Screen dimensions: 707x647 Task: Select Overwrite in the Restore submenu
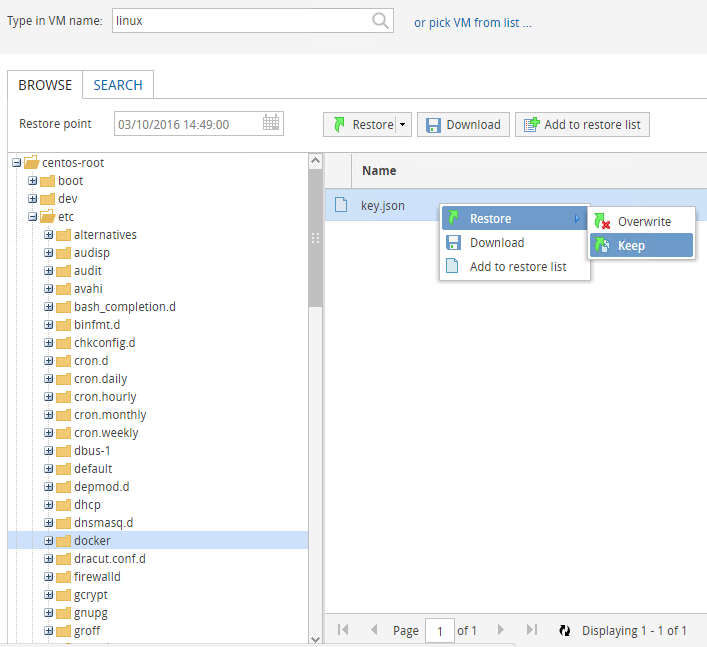[644, 222]
